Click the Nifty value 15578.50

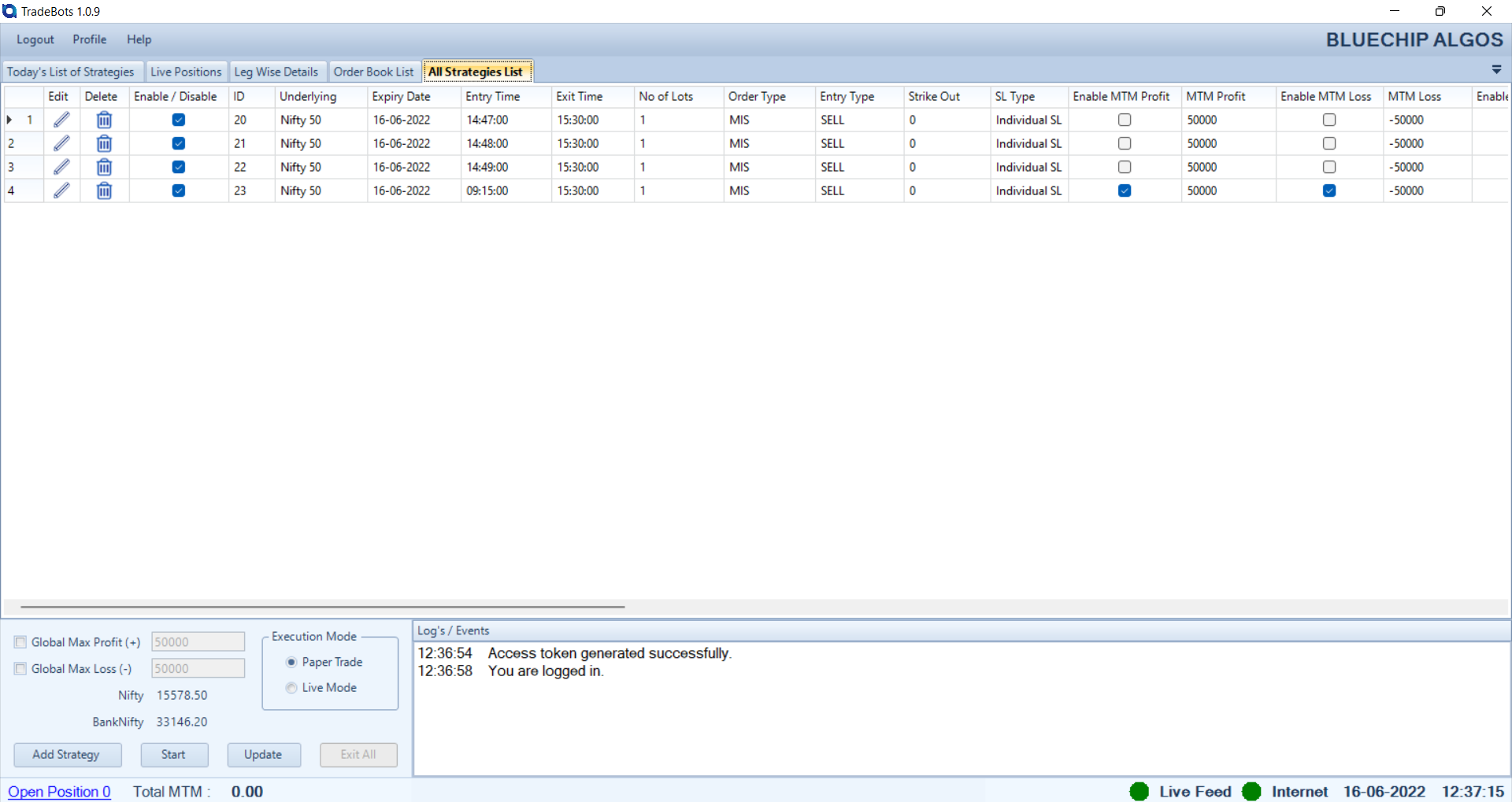point(182,696)
